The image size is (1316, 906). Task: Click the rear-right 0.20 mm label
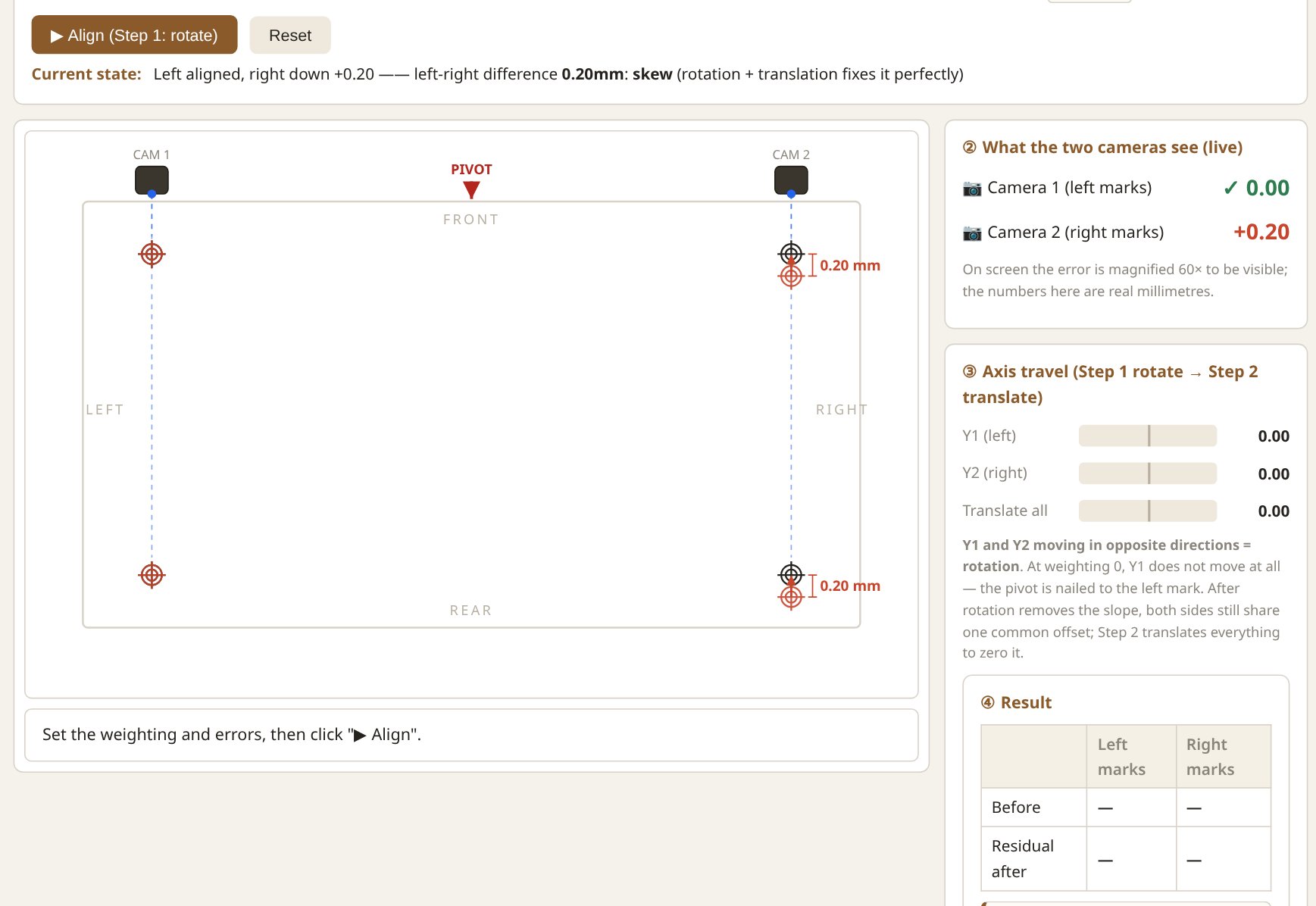point(850,586)
